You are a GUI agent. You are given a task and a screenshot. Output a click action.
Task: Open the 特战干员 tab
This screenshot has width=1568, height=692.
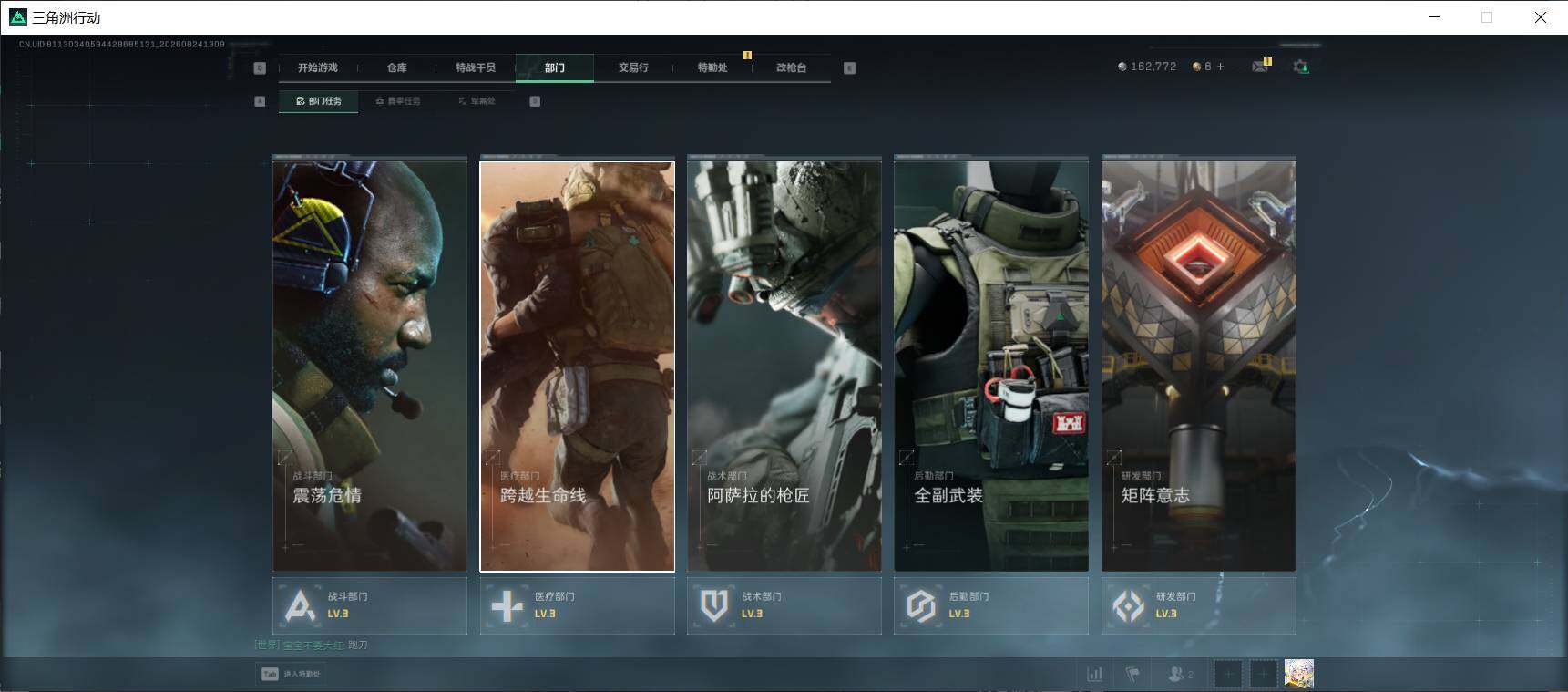(x=476, y=67)
